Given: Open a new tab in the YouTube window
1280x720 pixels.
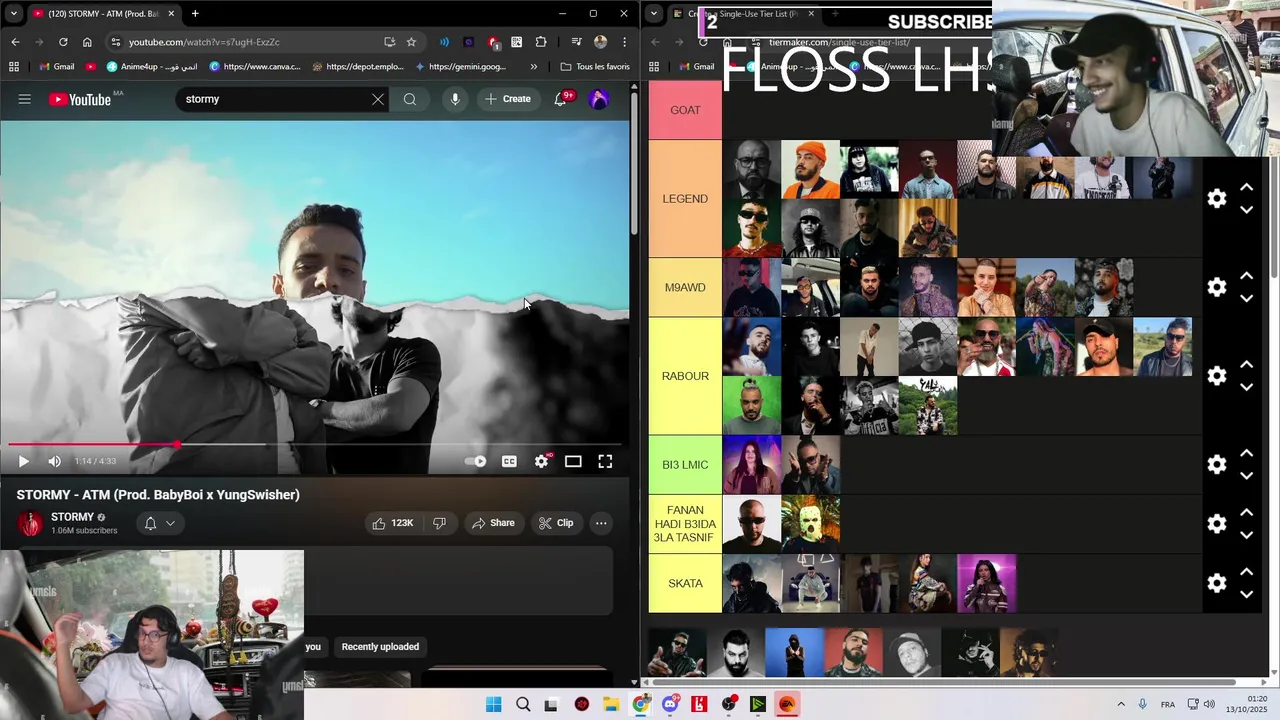Looking at the screenshot, I should tap(195, 13).
